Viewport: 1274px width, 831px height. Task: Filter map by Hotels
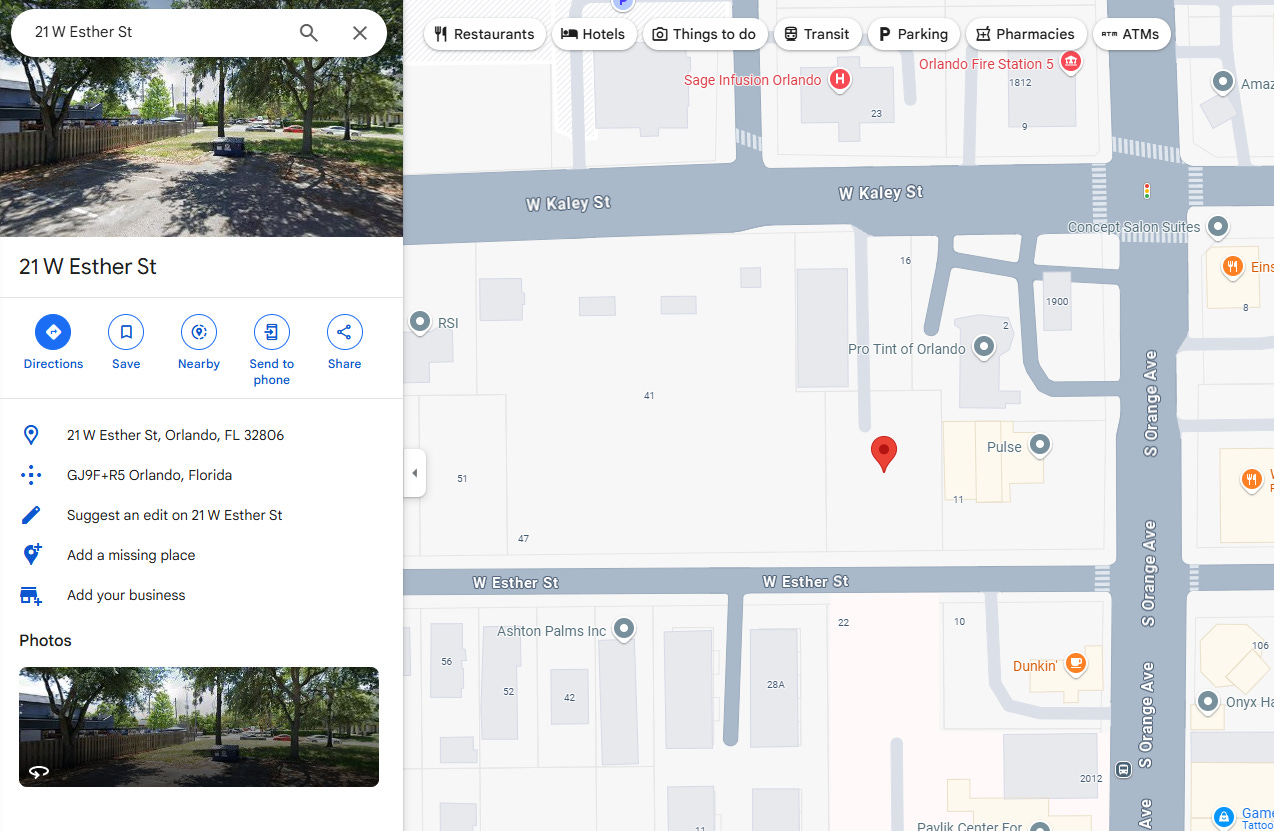tap(594, 34)
